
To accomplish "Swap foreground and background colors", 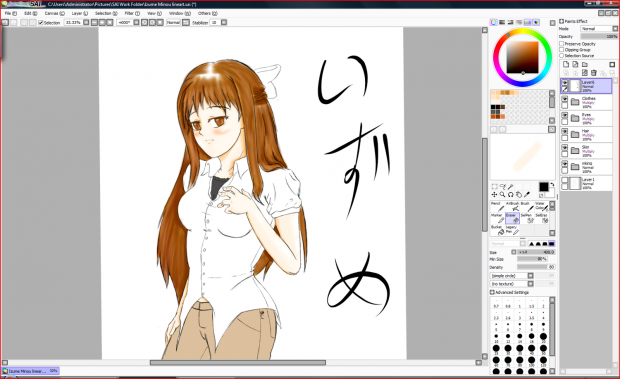I will coord(552,185).
